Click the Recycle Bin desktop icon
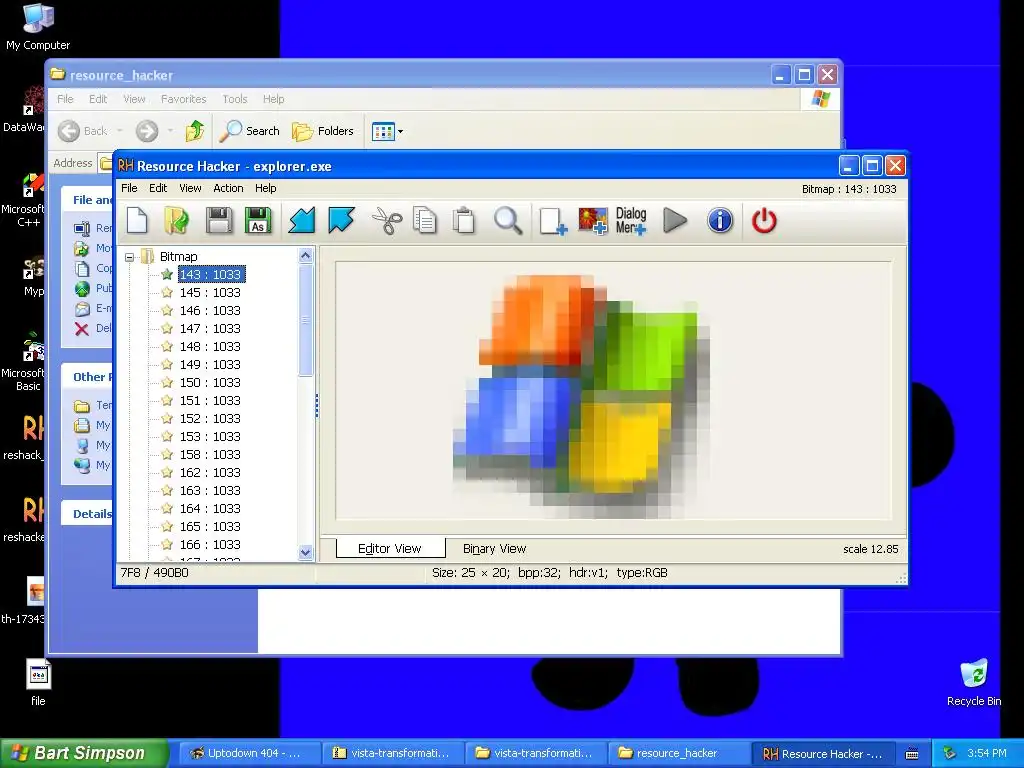 [x=974, y=683]
